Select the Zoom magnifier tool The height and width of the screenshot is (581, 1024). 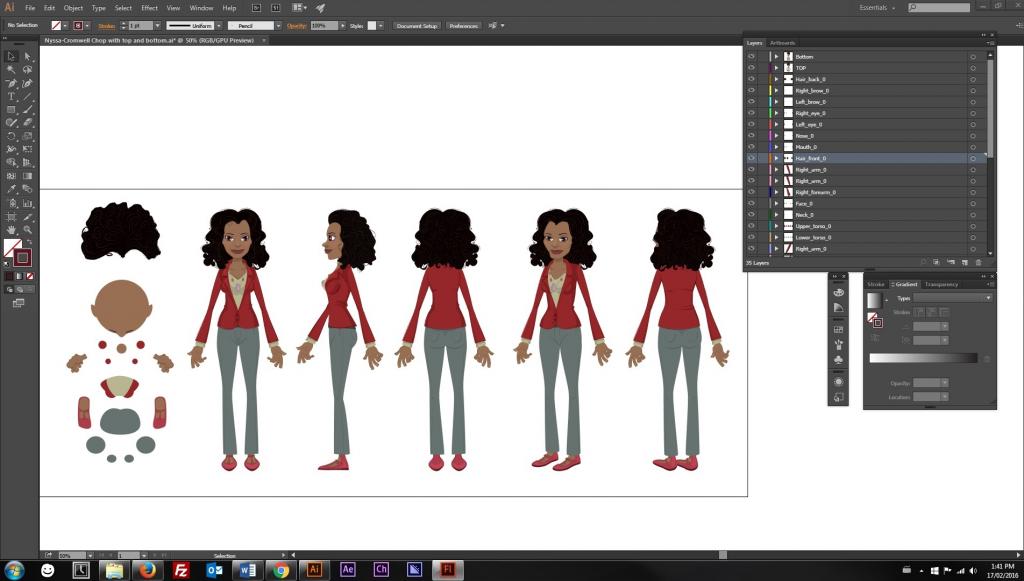click(x=27, y=230)
